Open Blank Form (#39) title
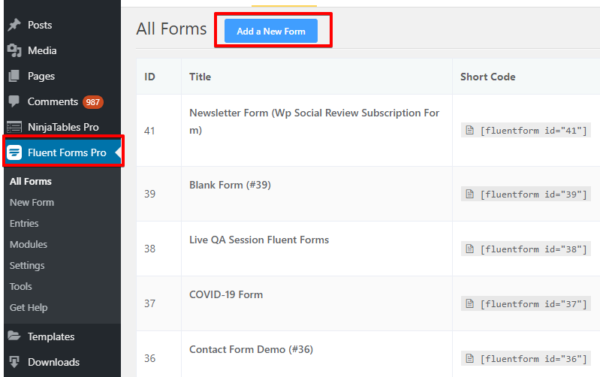Image resolution: width=600 pixels, height=377 pixels. coord(230,185)
